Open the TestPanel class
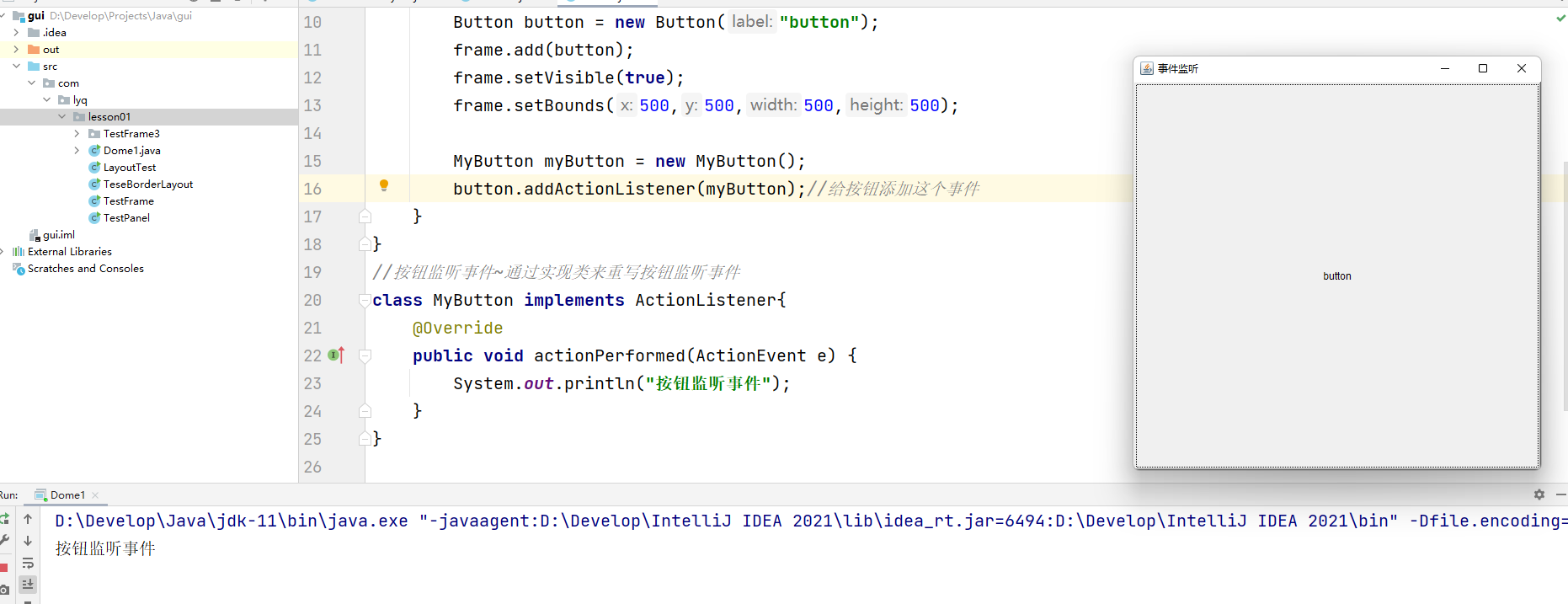Screen dimensions: 1568x604 coord(126,218)
